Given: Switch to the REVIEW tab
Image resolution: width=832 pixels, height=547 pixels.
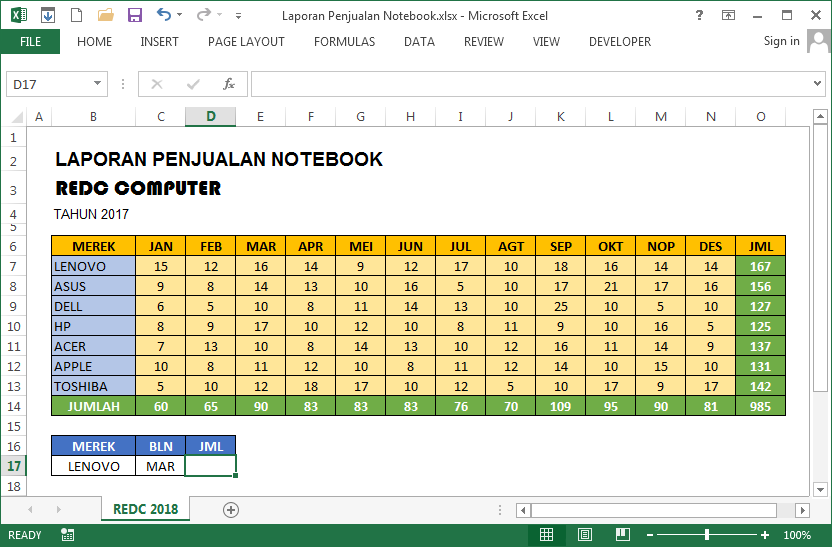Looking at the screenshot, I should [483, 41].
